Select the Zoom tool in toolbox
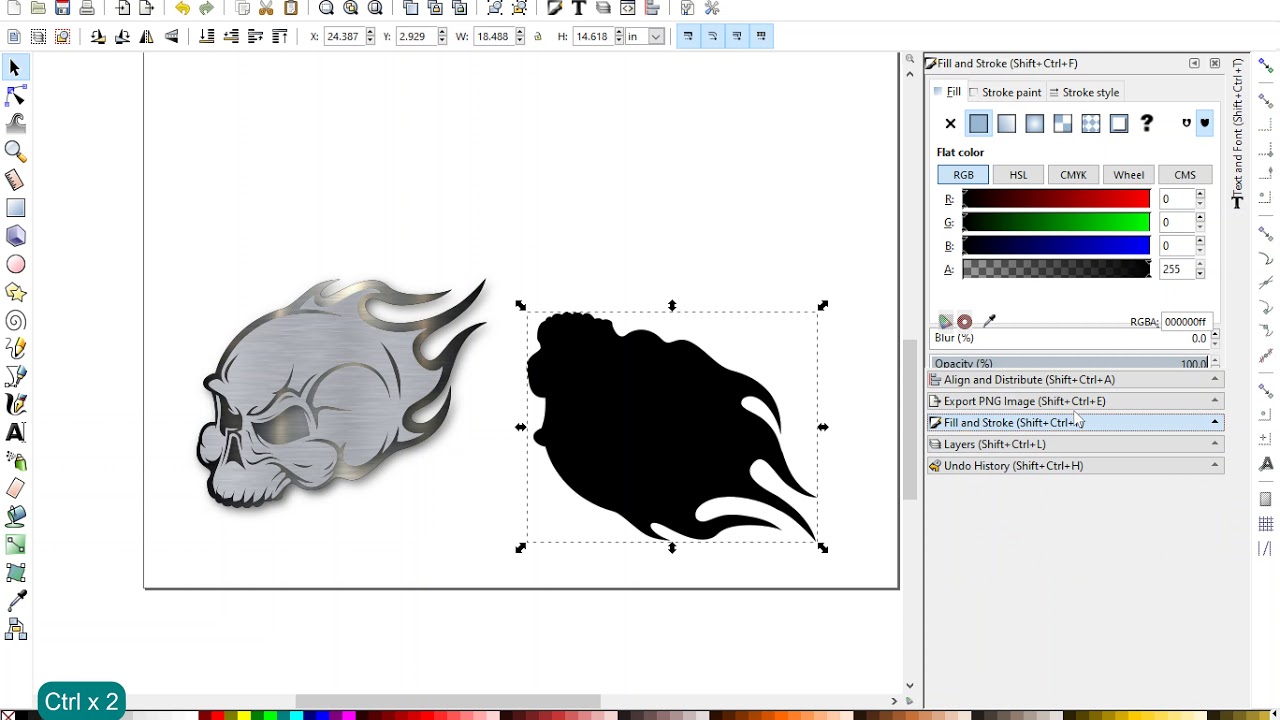The height and width of the screenshot is (720, 1280). [15, 151]
